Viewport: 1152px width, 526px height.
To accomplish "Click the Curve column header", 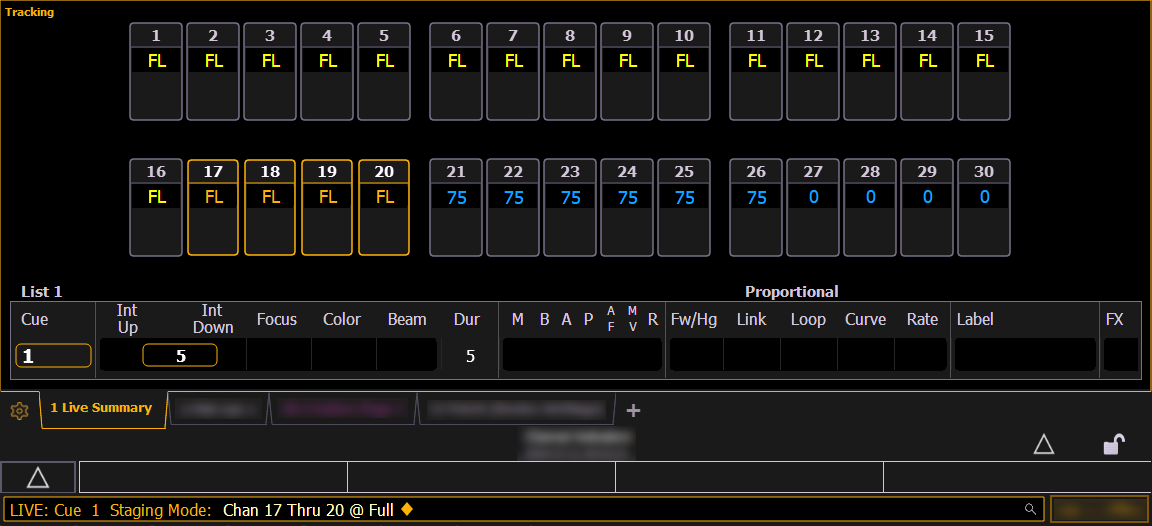I will pos(865,320).
